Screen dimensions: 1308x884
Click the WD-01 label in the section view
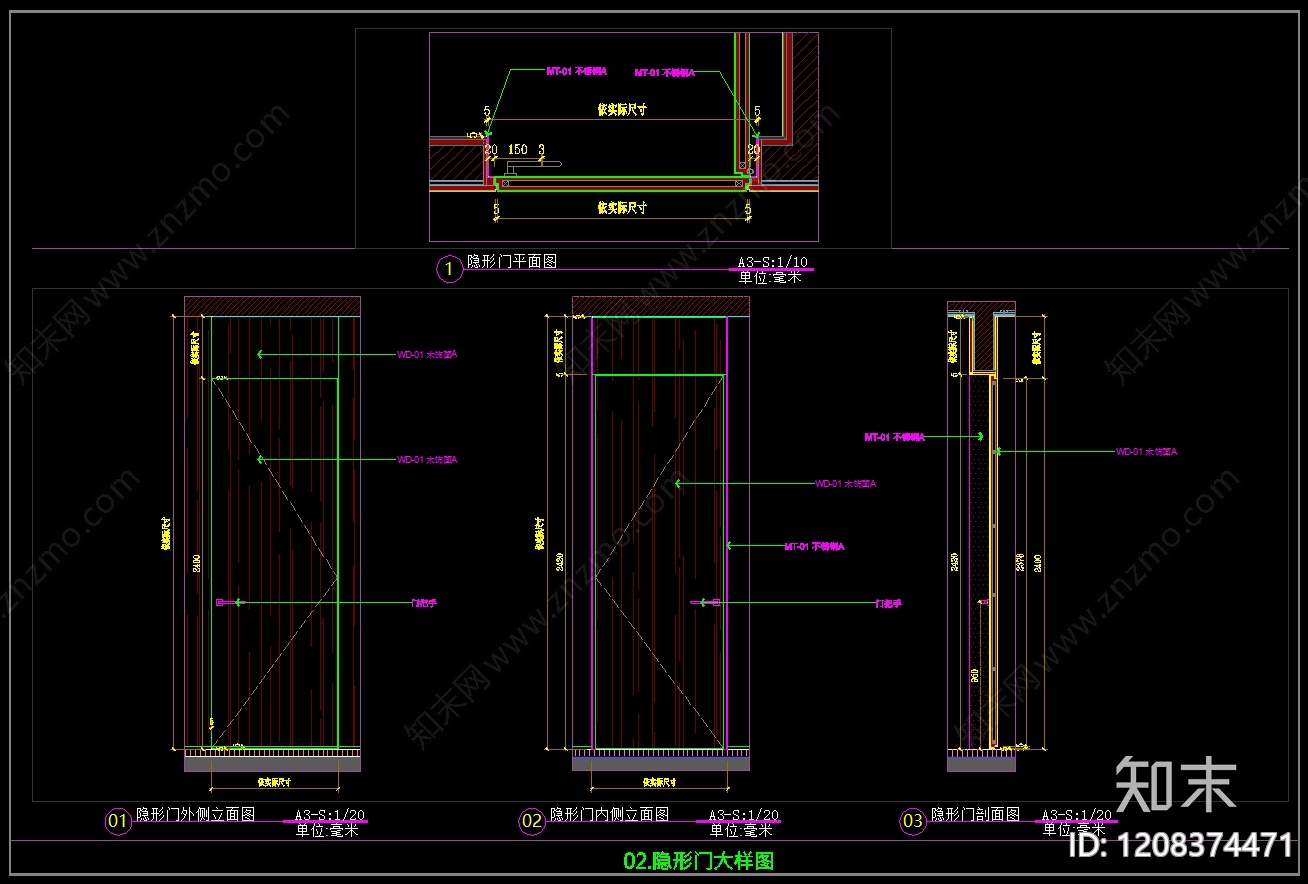click(x=1146, y=452)
